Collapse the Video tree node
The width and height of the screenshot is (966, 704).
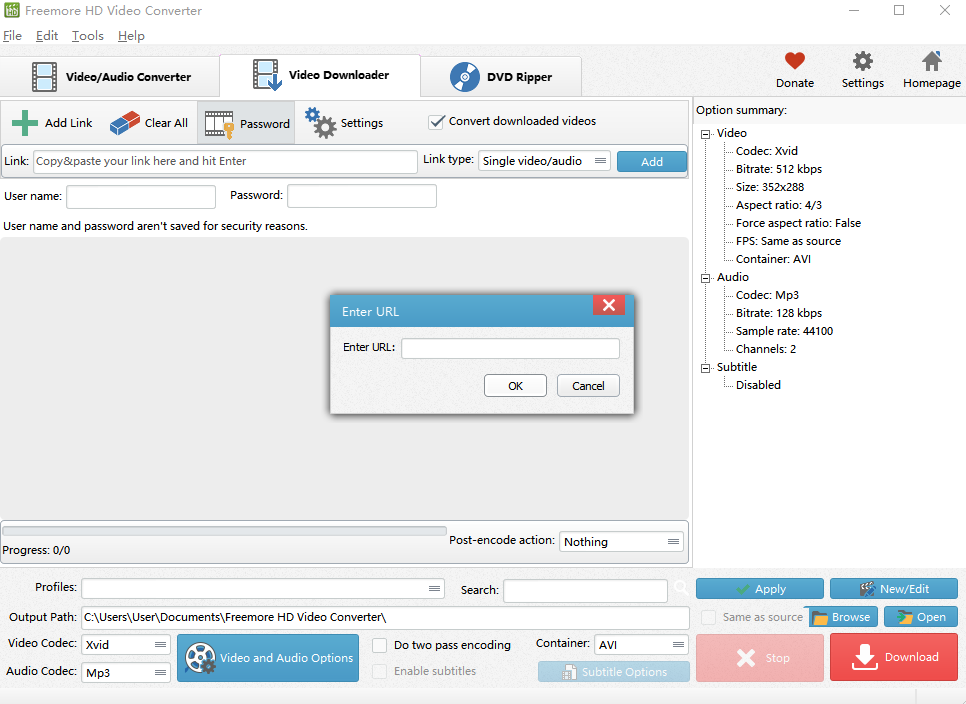tap(705, 134)
